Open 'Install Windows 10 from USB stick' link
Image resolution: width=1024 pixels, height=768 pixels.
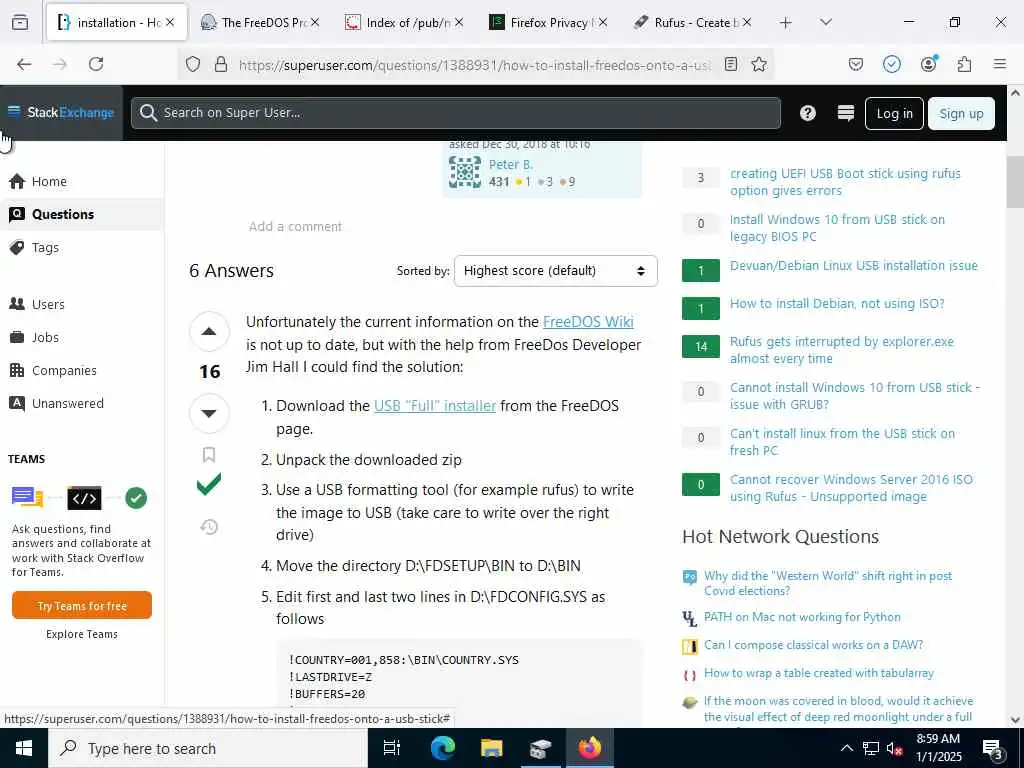click(x=837, y=228)
